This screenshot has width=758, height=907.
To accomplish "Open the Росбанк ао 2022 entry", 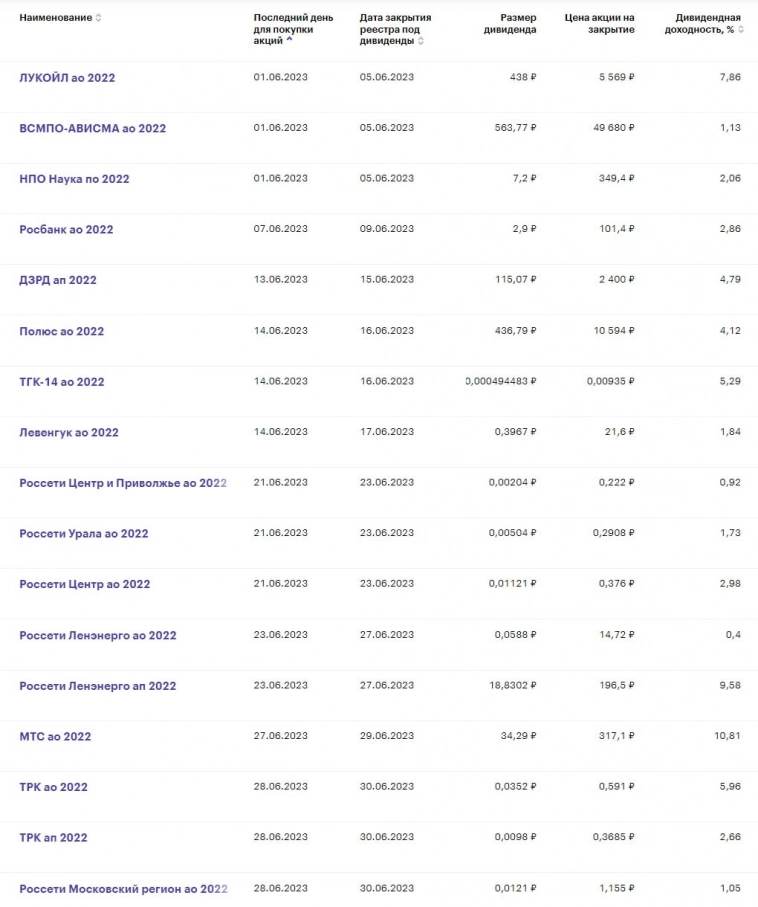I will click(x=66, y=230).
